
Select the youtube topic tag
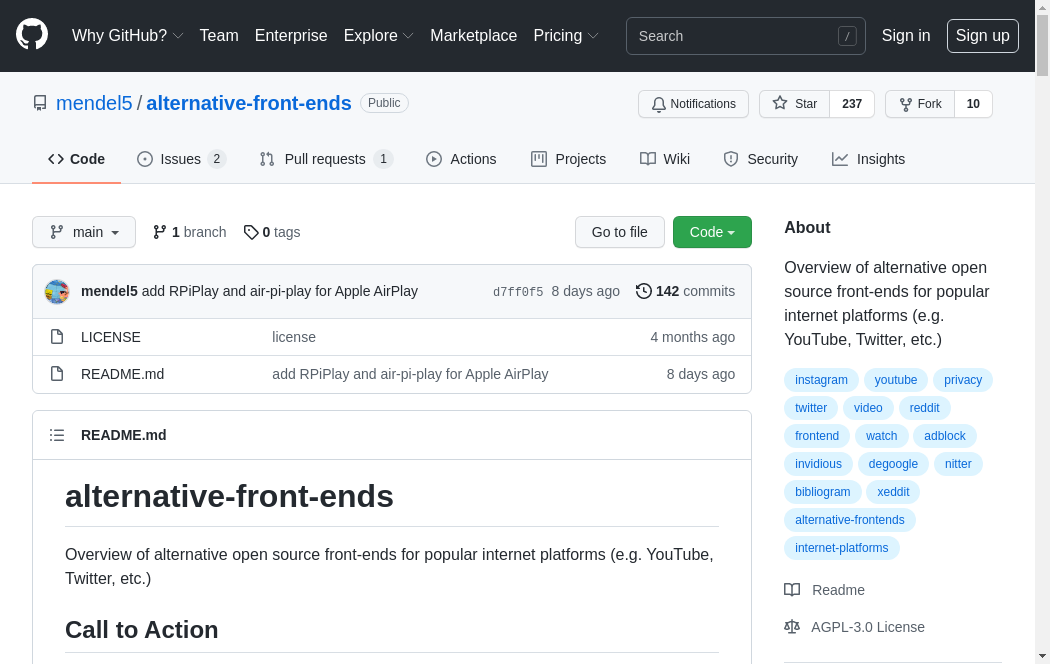(895, 380)
